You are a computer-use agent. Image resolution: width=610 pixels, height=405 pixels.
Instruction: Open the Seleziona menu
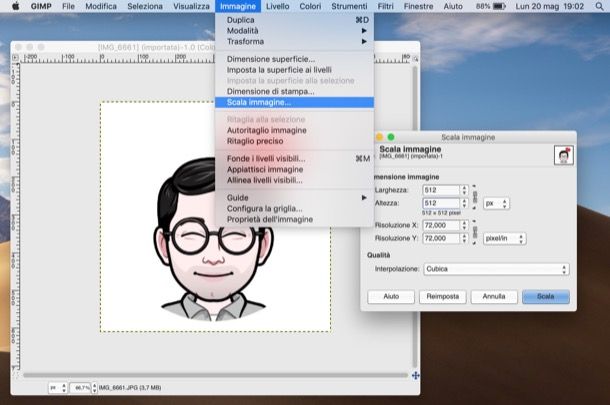(x=145, y=6)
